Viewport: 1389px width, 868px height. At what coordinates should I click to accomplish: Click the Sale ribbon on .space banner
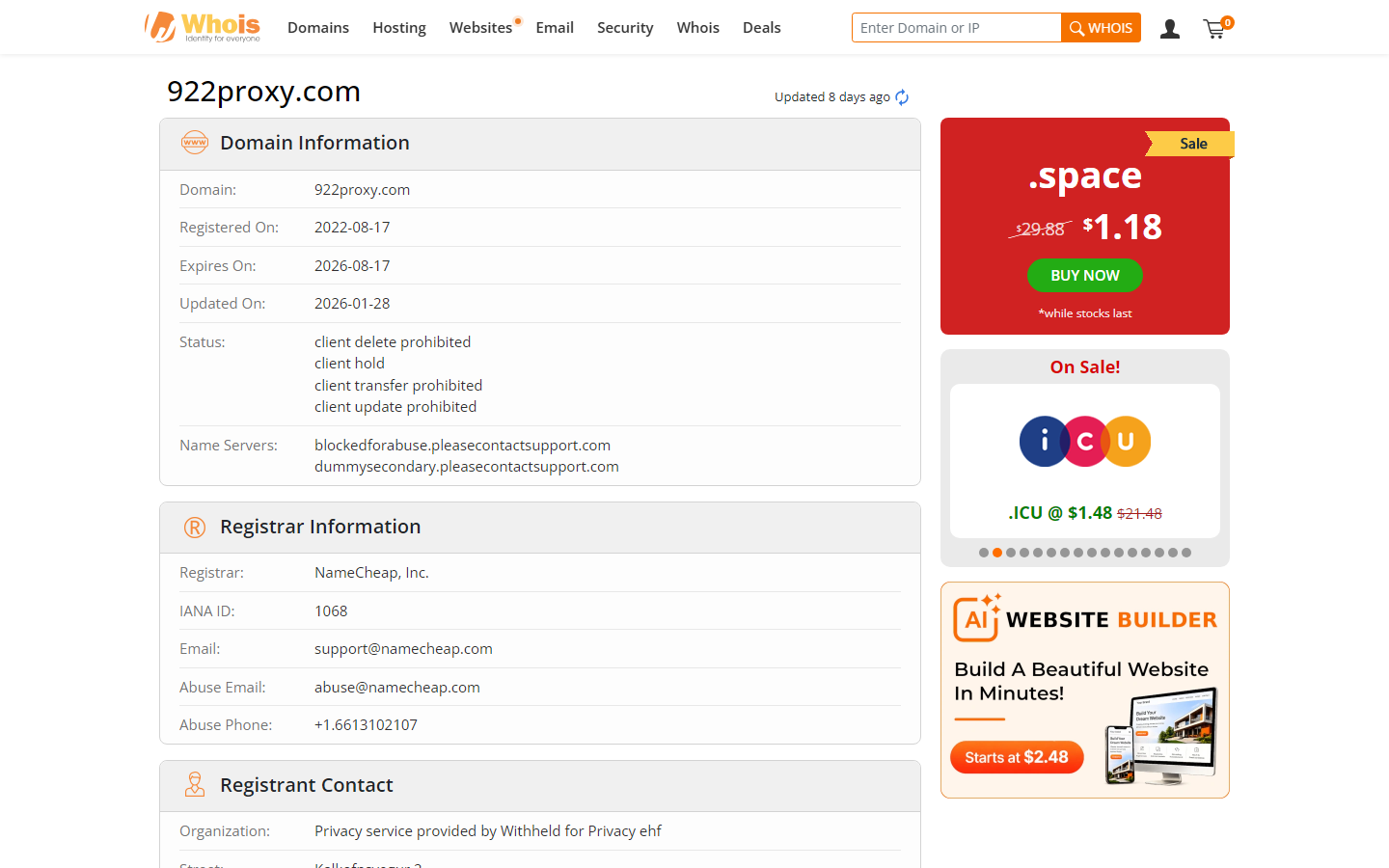(1191, 144)
